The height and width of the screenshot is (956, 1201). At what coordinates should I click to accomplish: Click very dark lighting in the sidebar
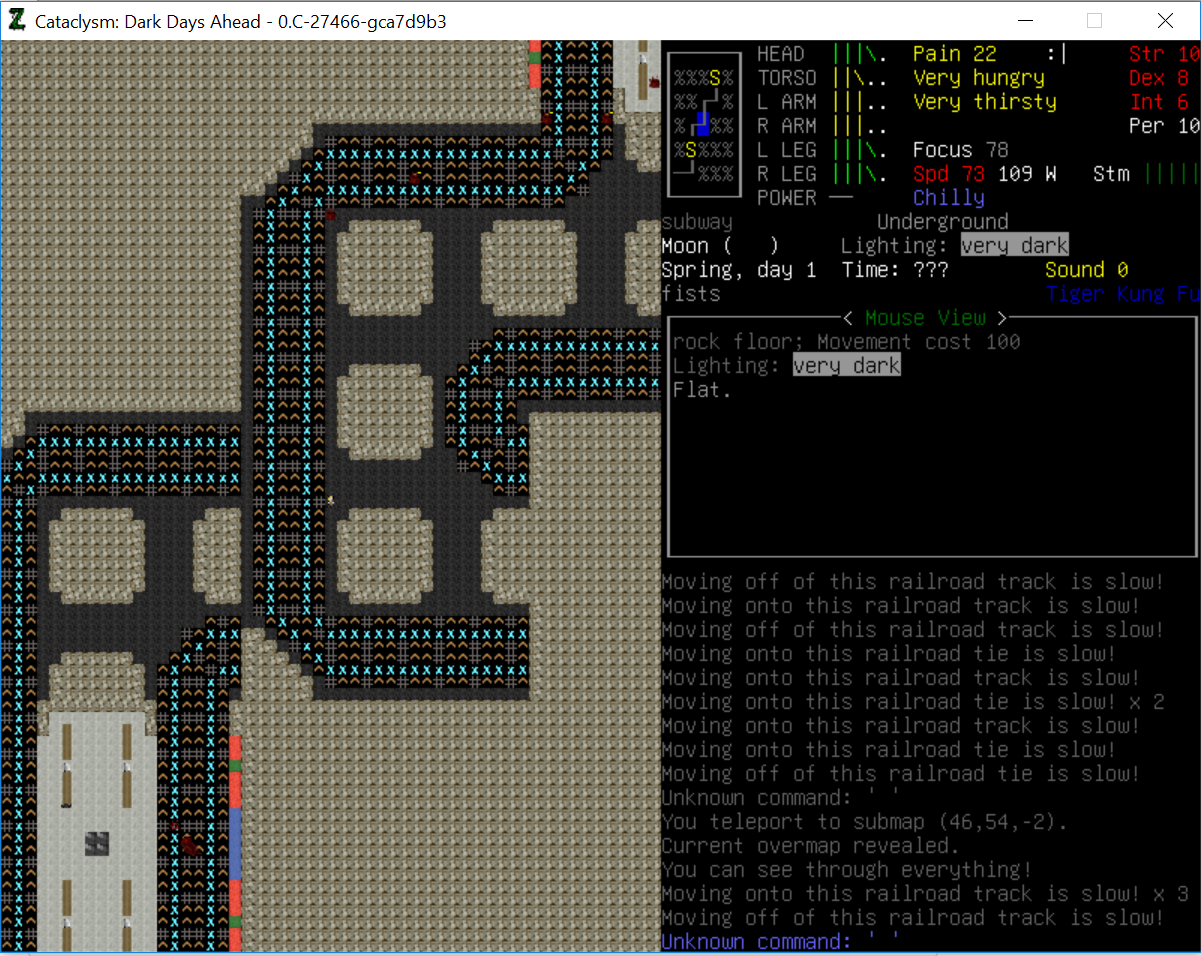click(1015, 246)
